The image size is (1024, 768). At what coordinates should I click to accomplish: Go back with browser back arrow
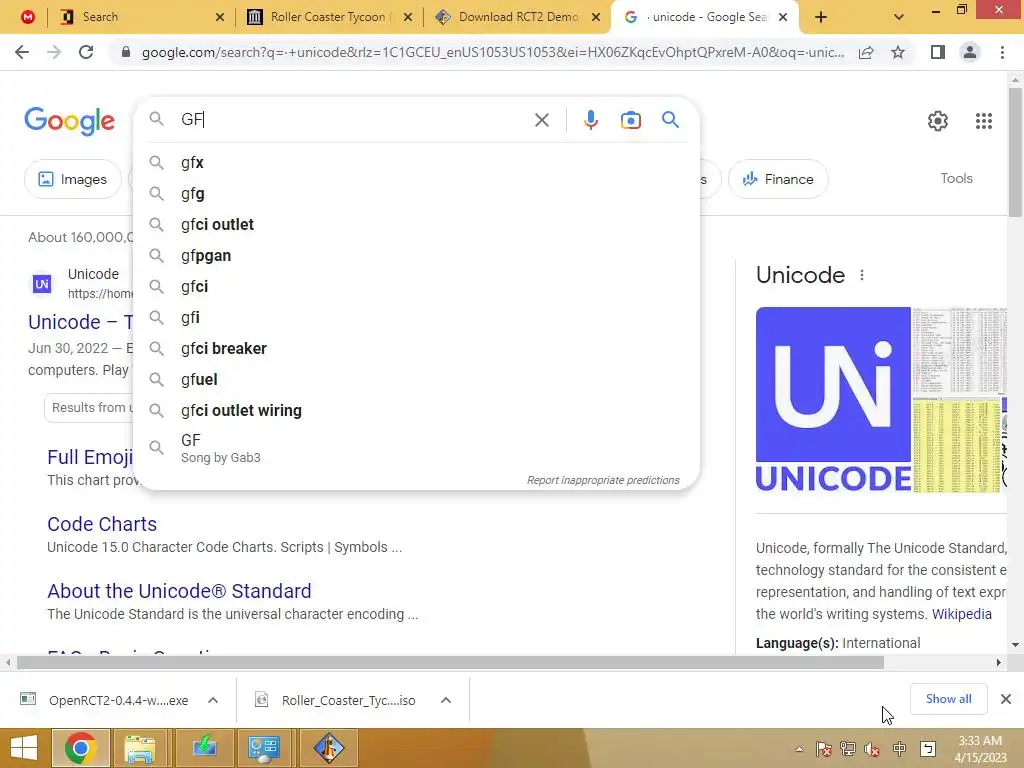click(x=22, y=52)
